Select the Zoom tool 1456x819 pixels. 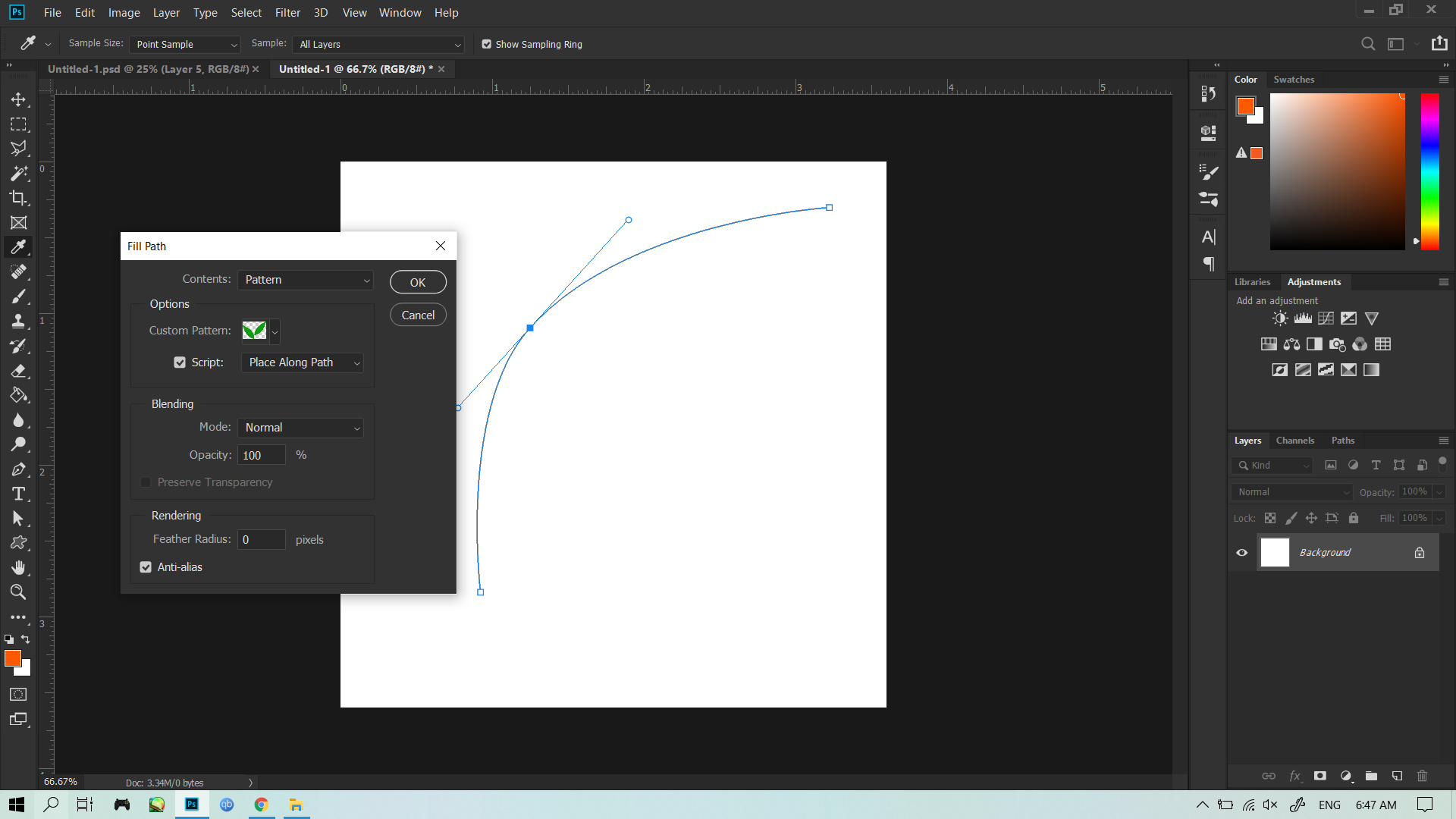coord(19,592)
